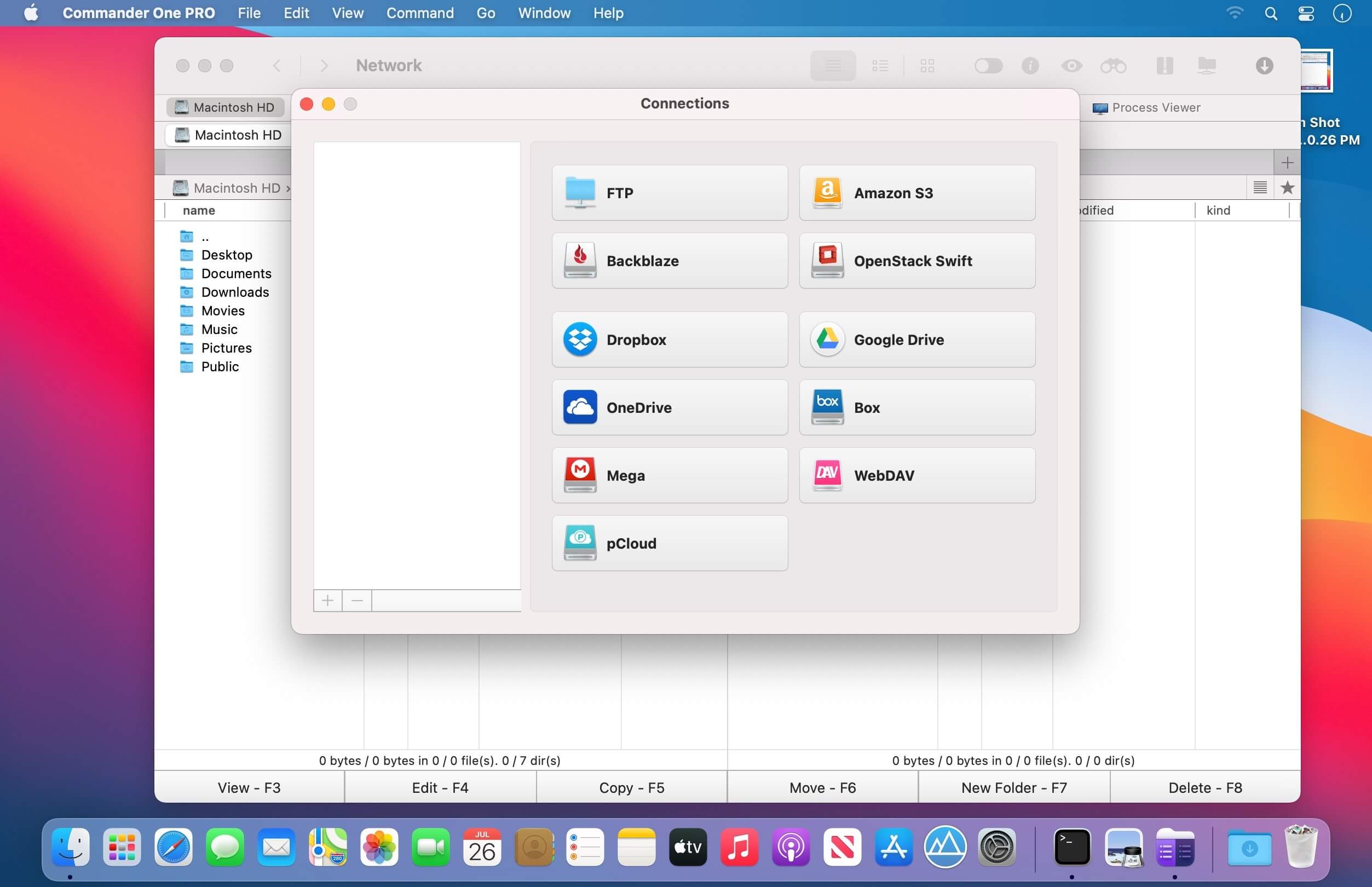The height and width of the screenshot is (887, 1372).
Task: Click the Quick Look eye icon
Action: 1071,66
